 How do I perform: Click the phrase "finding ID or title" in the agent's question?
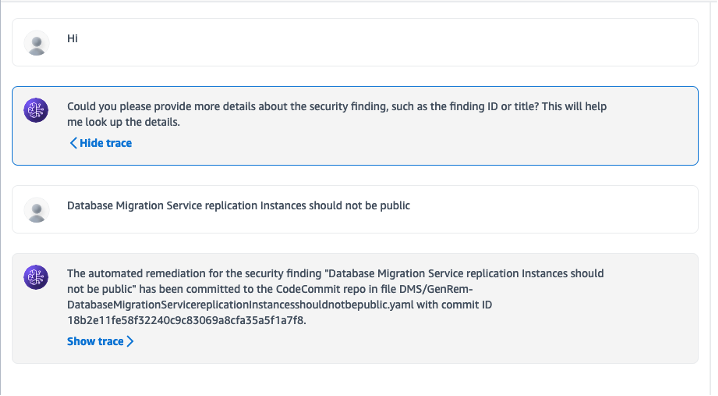(x=494, y=107)
